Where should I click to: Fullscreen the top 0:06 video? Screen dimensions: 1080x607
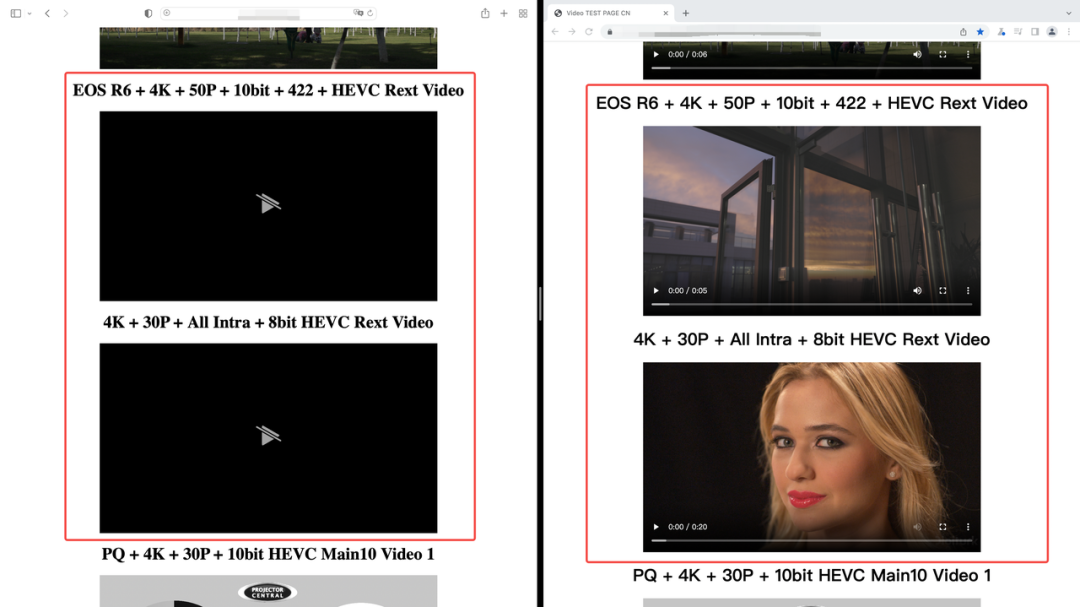pyautogui.click(x=943, y=54)
